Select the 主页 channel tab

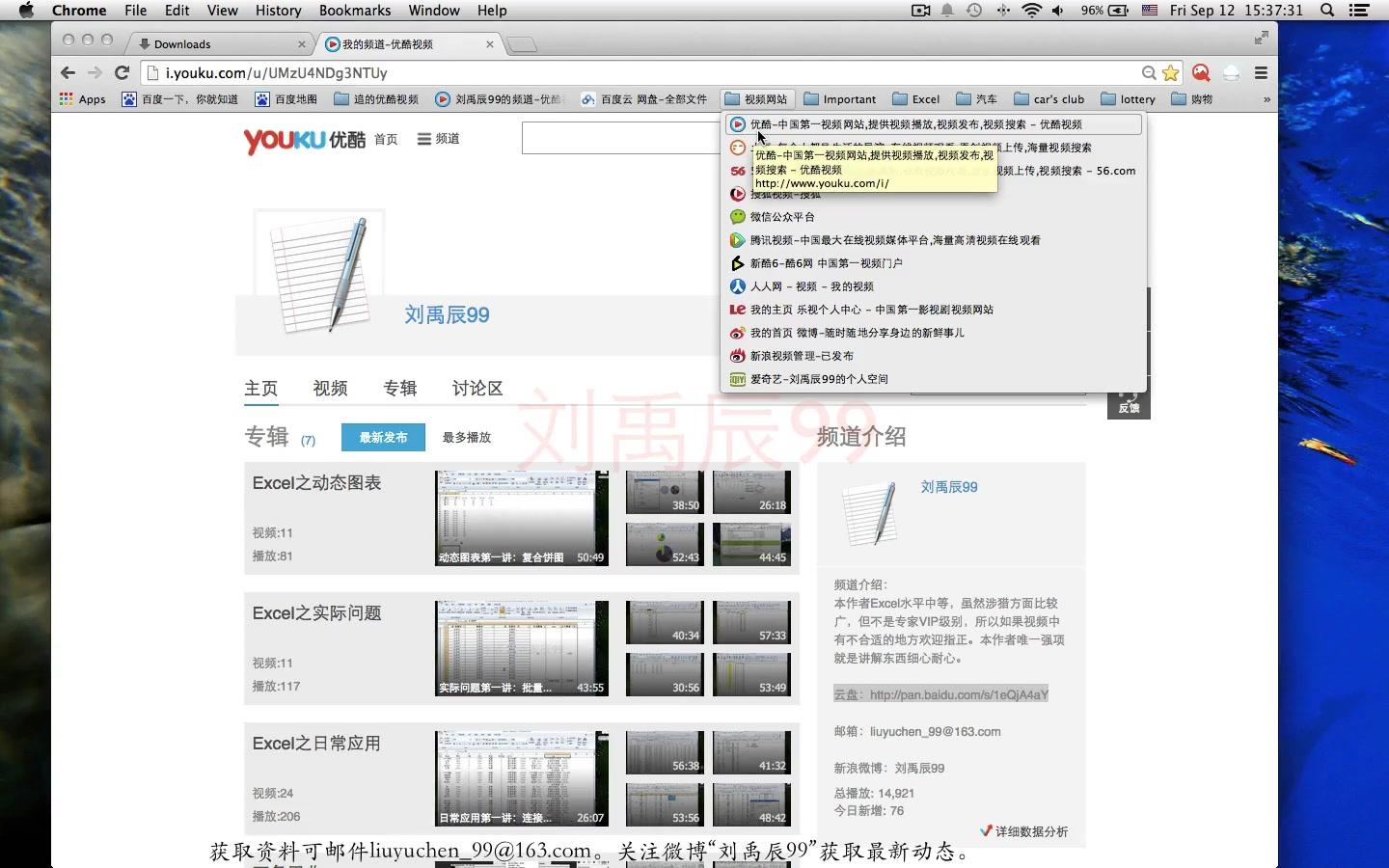tap(260, 388)
